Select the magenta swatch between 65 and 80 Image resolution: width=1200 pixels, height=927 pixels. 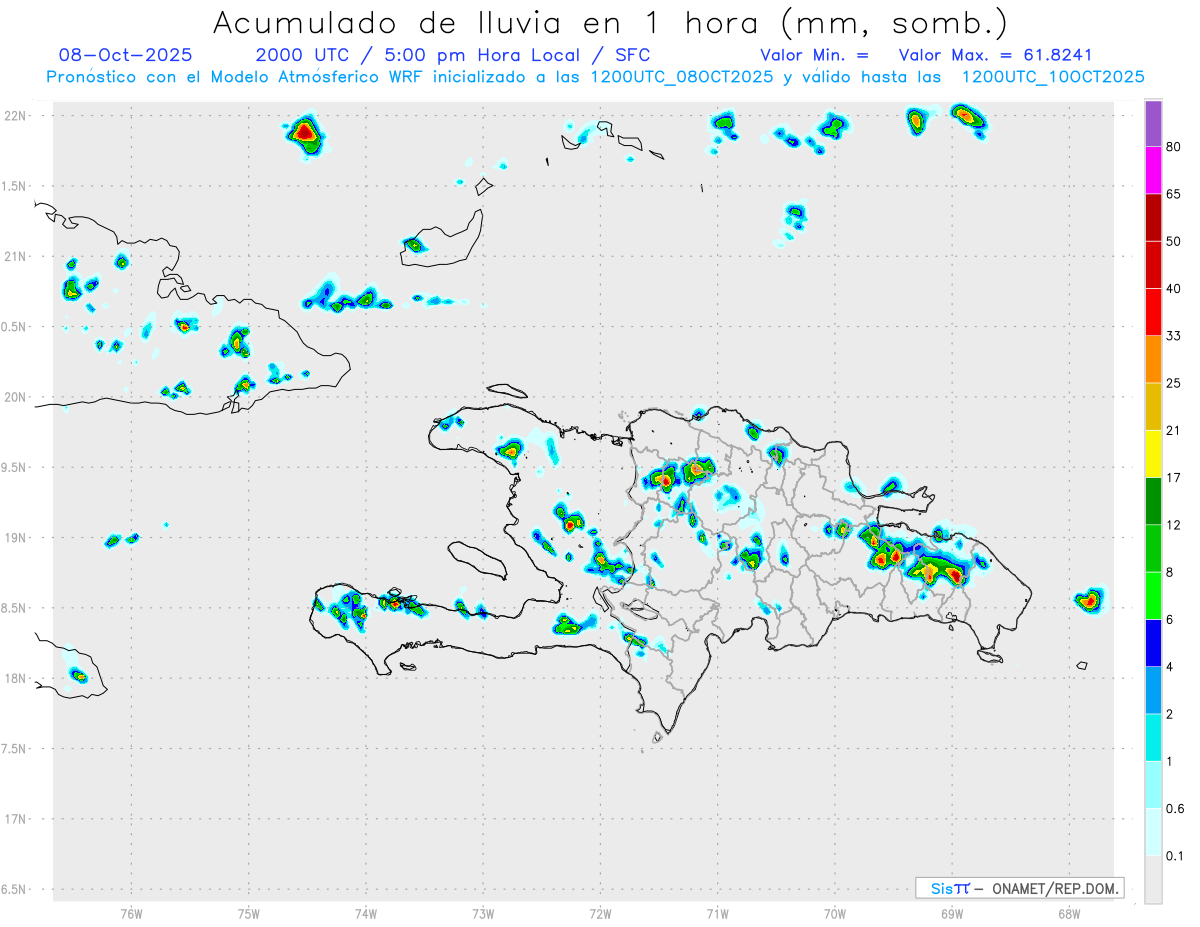pos(1153,171)
